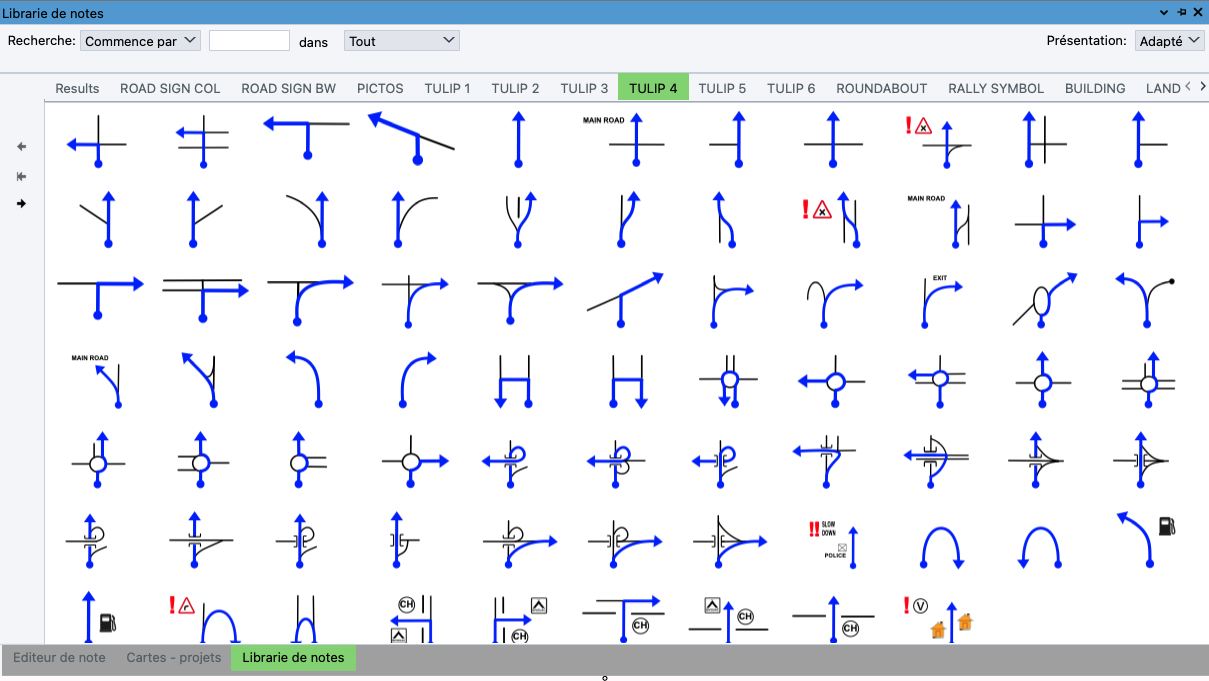Viewport: 1209px width, 681px height.
Task: Select the first U-turn arch tulip symbol
Action: click(x=940, y=546)
